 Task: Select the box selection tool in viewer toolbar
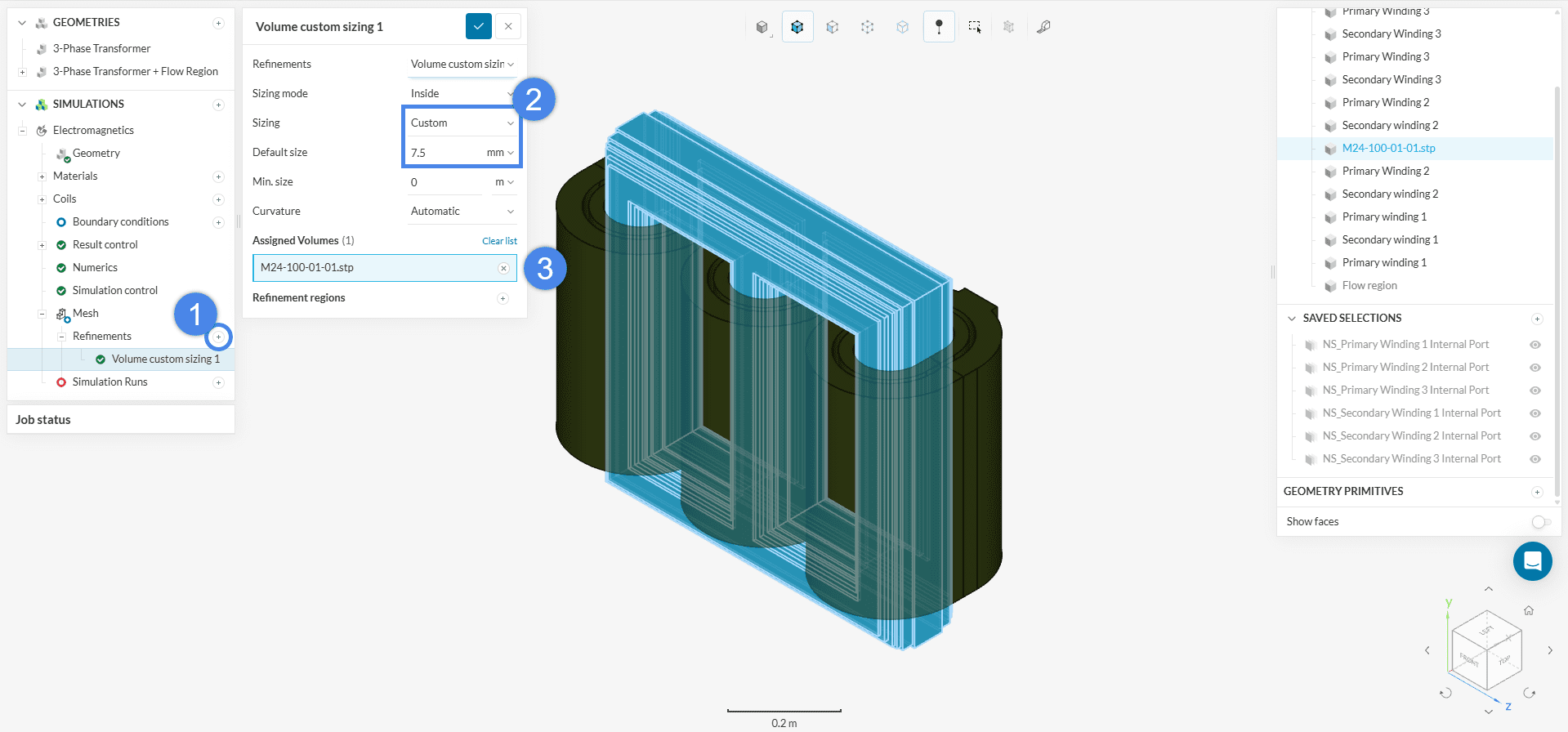pyautogui.click(x=974, y=27)
